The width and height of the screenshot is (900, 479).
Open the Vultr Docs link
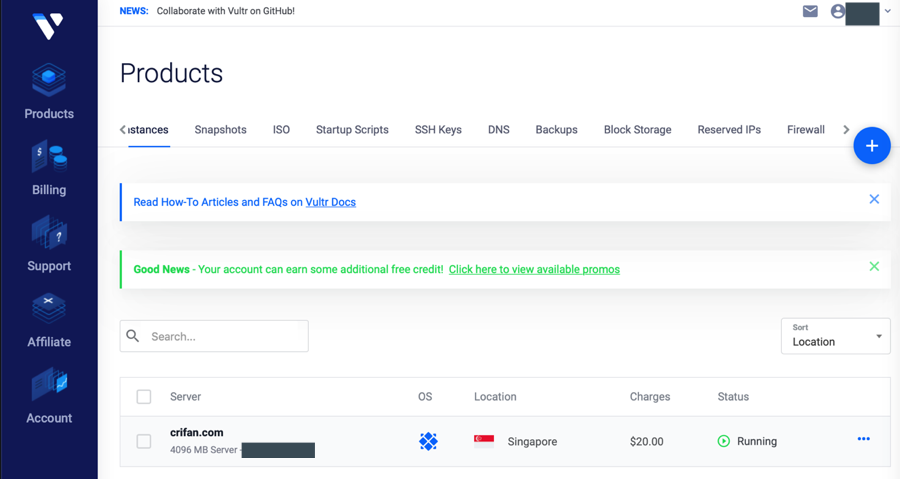[x=330, y=202]
